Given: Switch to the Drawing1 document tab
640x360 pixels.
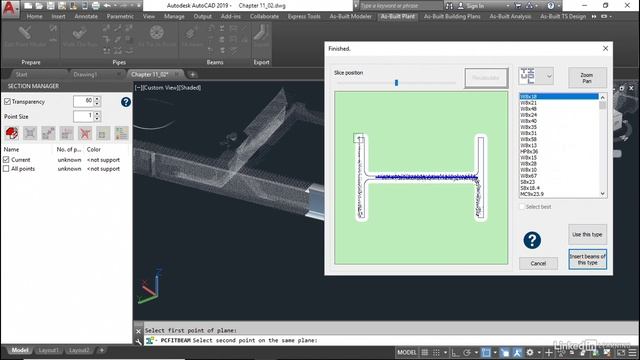Looking at the screenshot, I should 85,74.
